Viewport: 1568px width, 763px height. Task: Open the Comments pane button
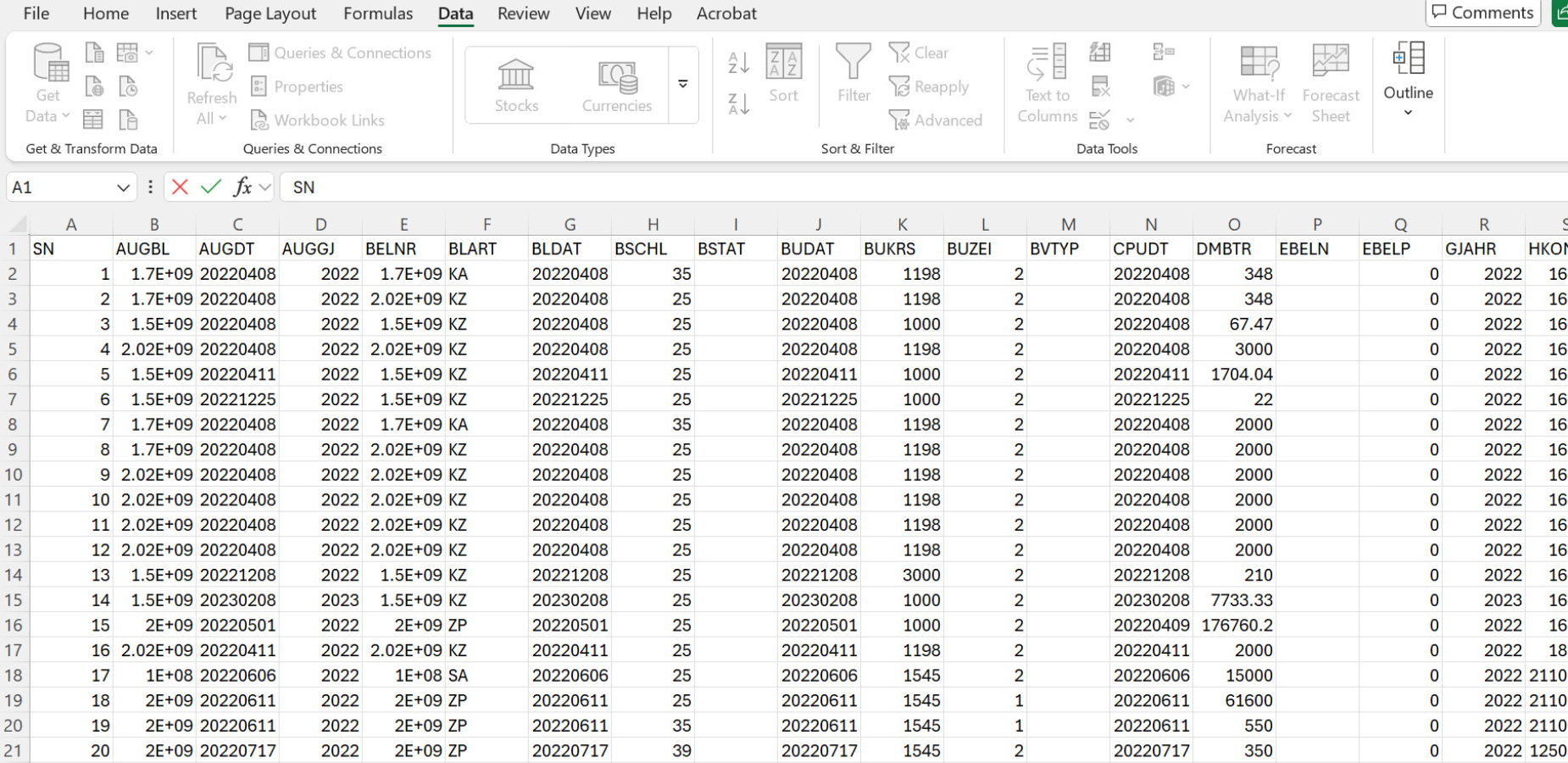(x=1482, y=13)
